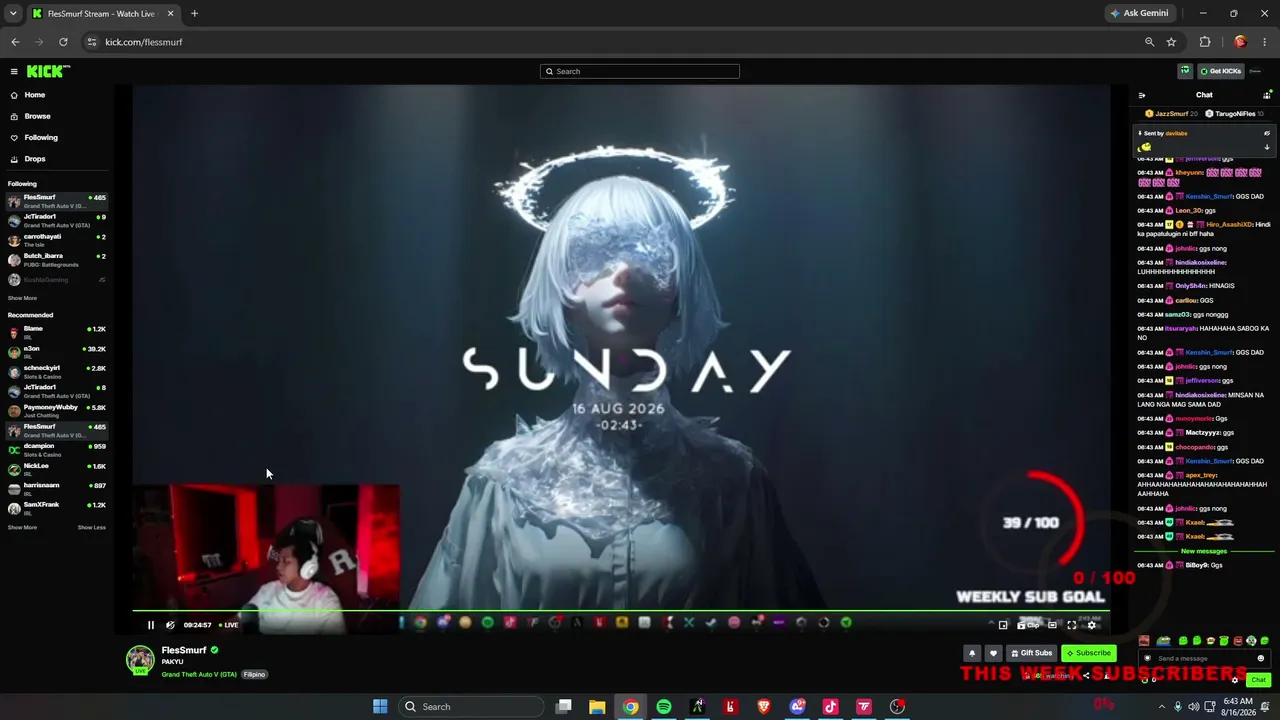Screen dimensions: 1280x720
Task: Open the chat emote picker
Action: click(x=1261, y=658)
